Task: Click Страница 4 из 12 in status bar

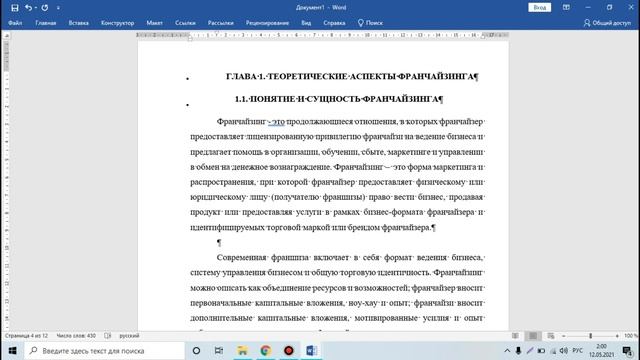Action: [26, 336]
